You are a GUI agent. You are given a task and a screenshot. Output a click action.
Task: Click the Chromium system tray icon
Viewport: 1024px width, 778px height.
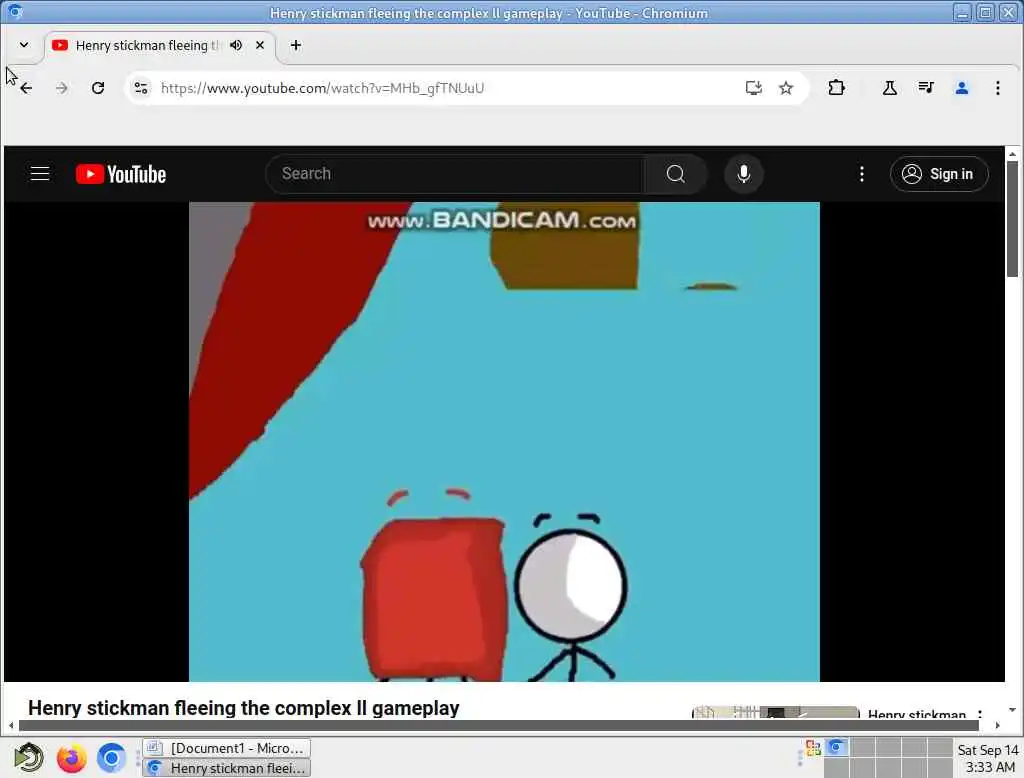coord(836,748)
